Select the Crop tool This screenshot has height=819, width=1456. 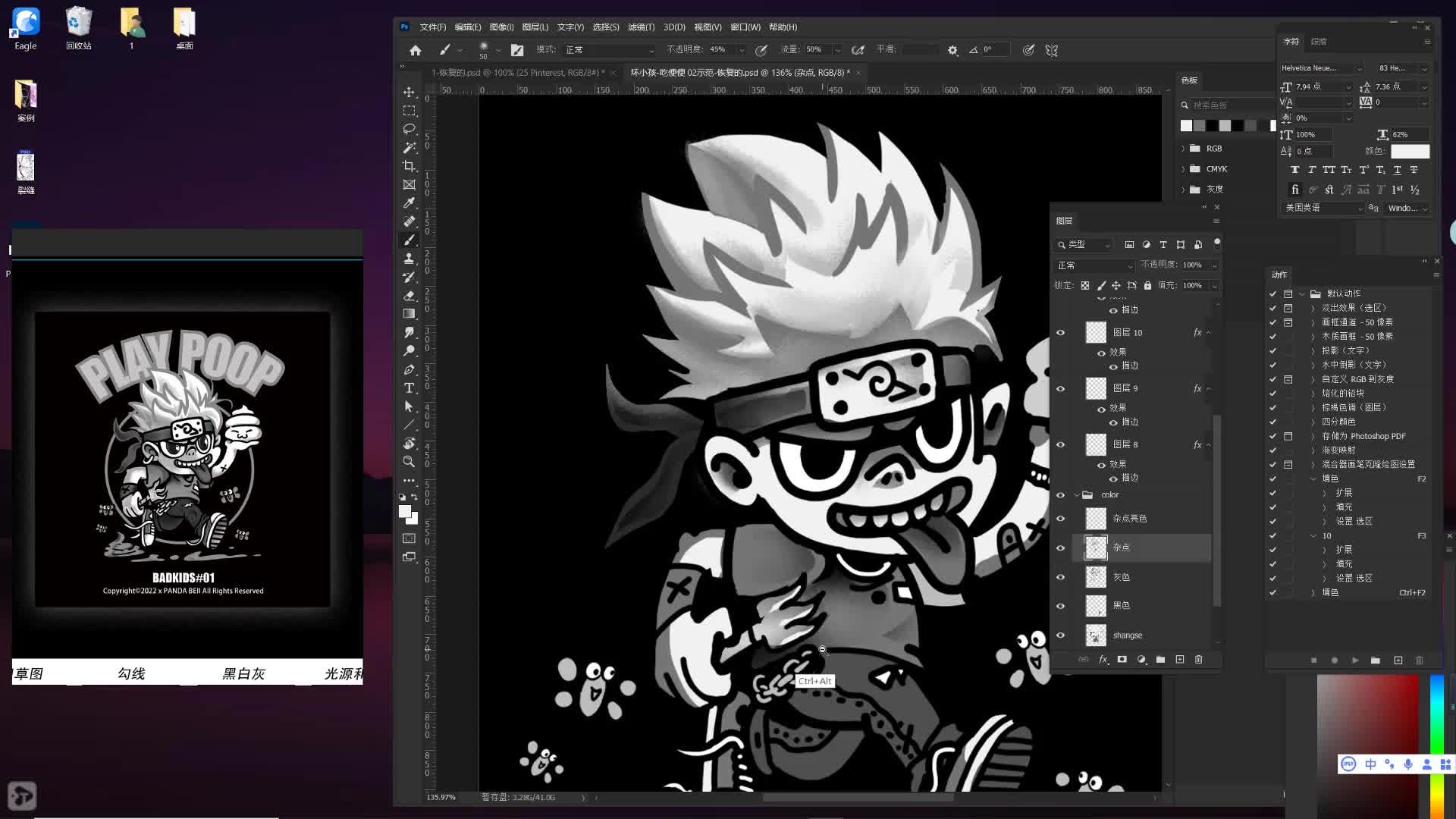point(409,166)
